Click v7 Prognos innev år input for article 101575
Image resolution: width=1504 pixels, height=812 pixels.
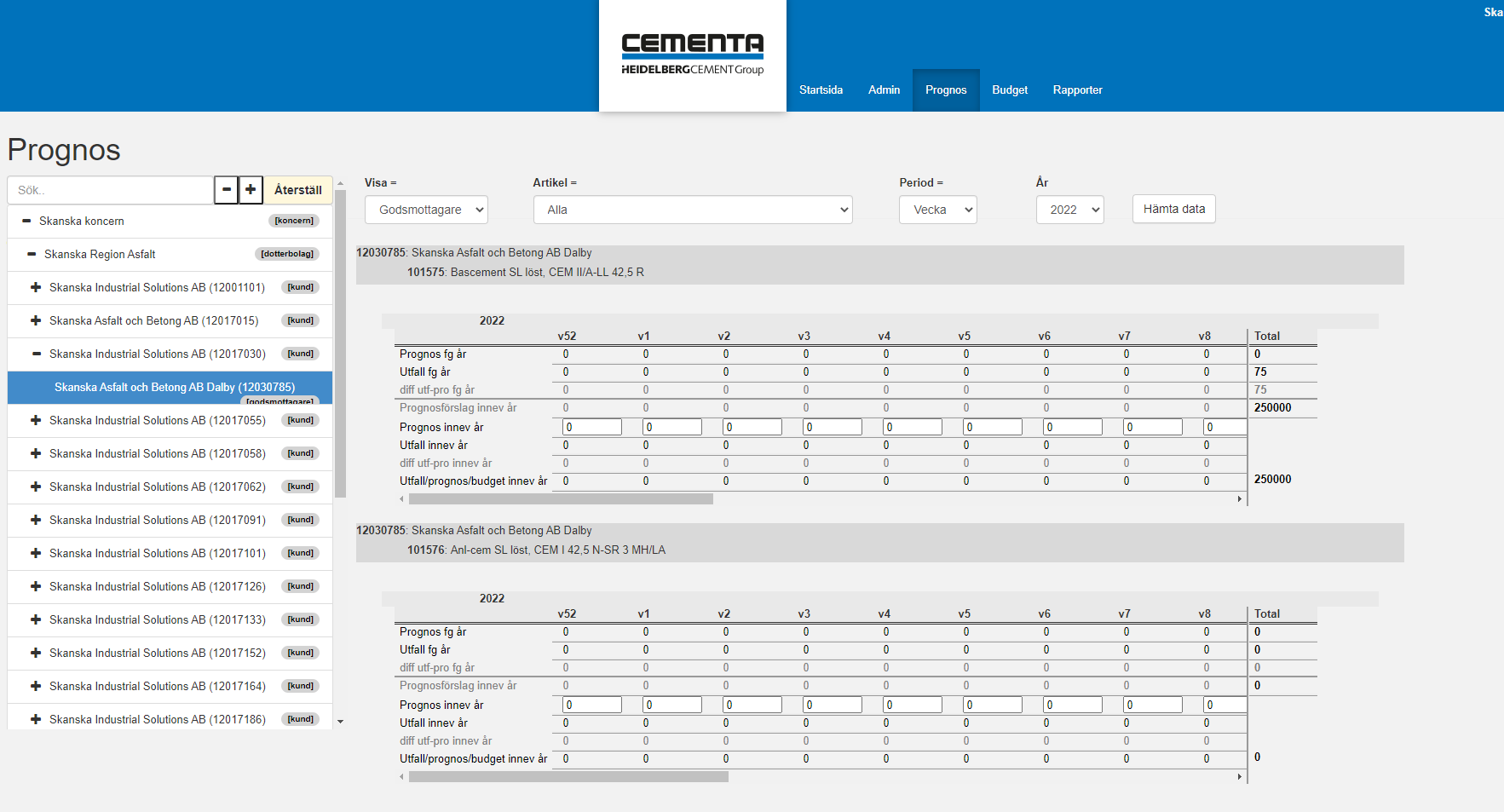coord(1153,427)
